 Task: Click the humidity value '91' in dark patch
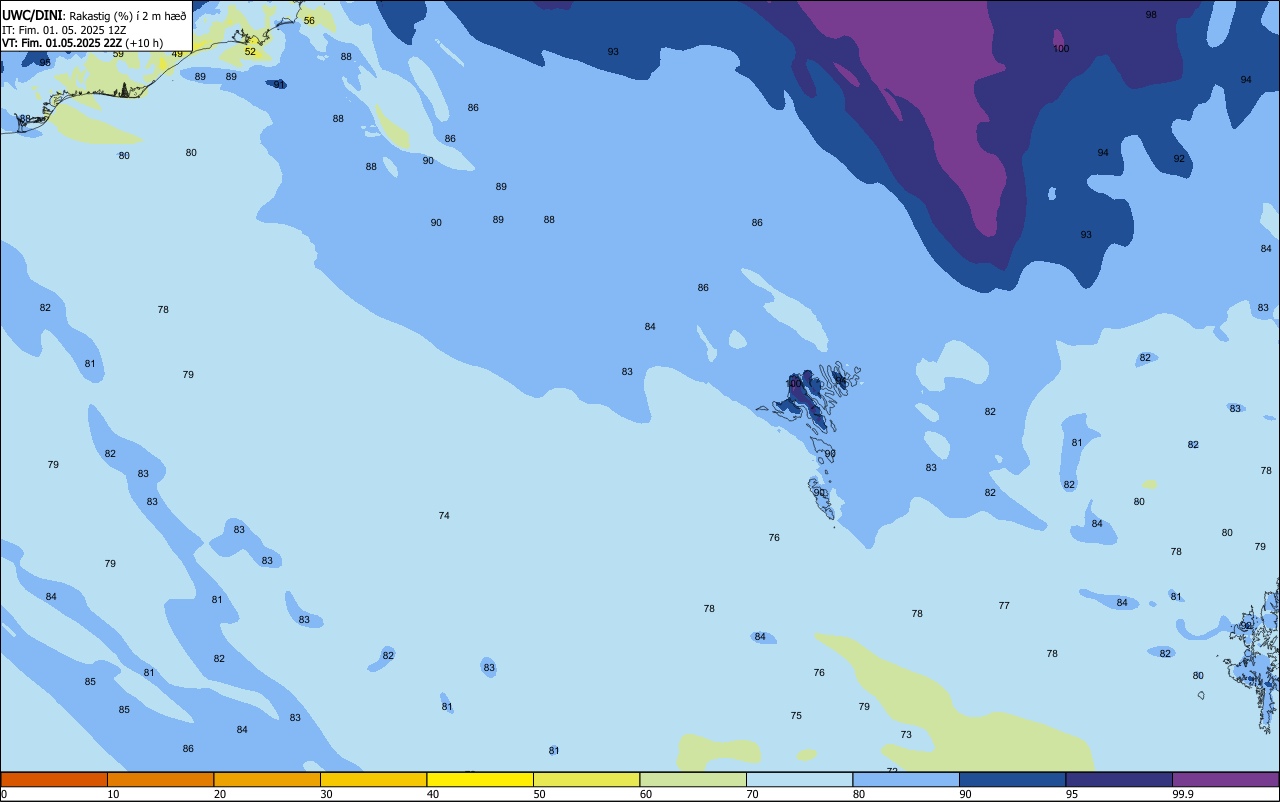click(279, 85)
